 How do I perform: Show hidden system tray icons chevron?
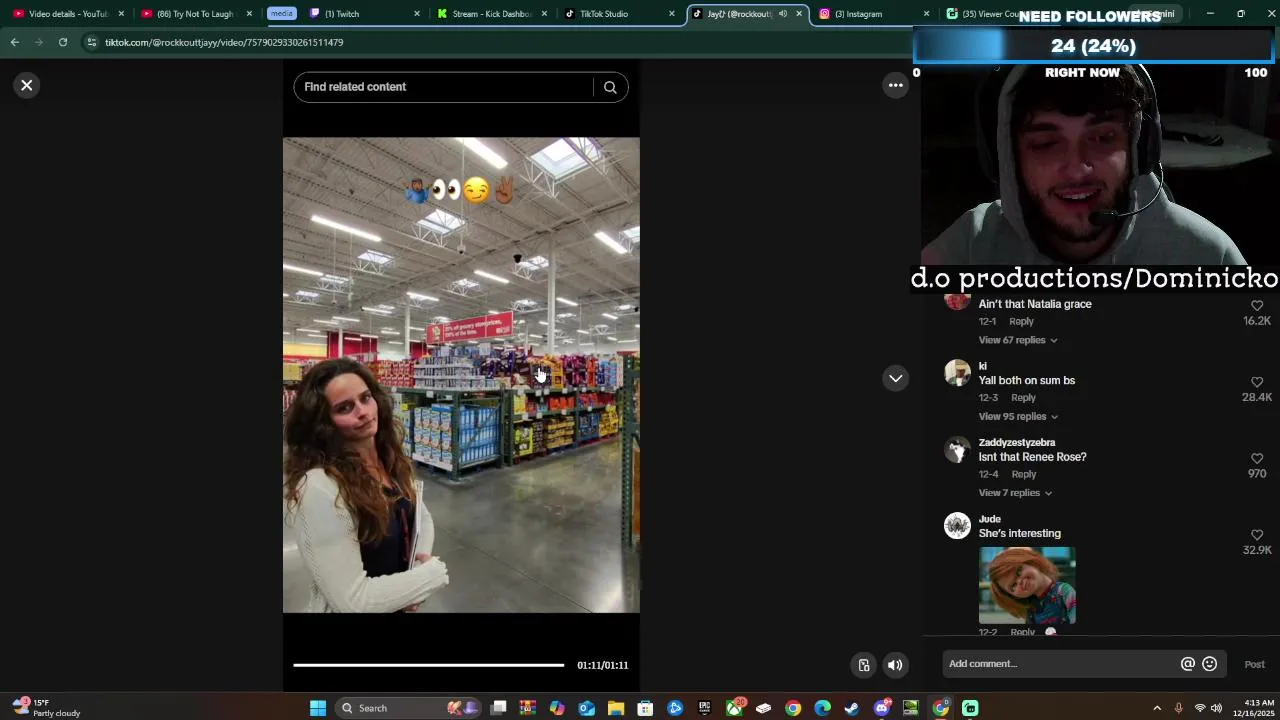click(1157, 708)
